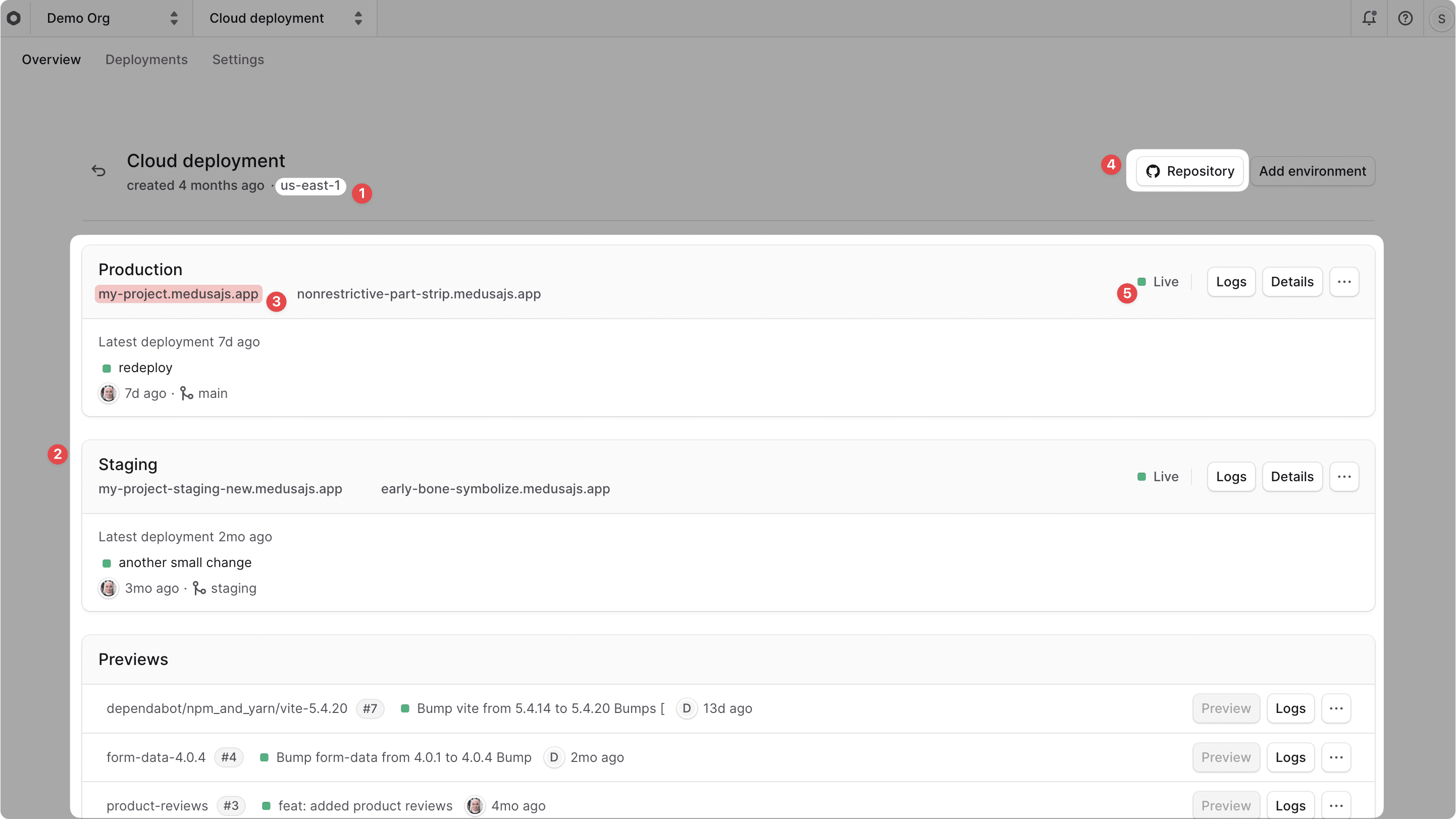The image size is (1456, 819).
Task: Click the us-east-1 region badge
Action: click(x=310, y=185)
